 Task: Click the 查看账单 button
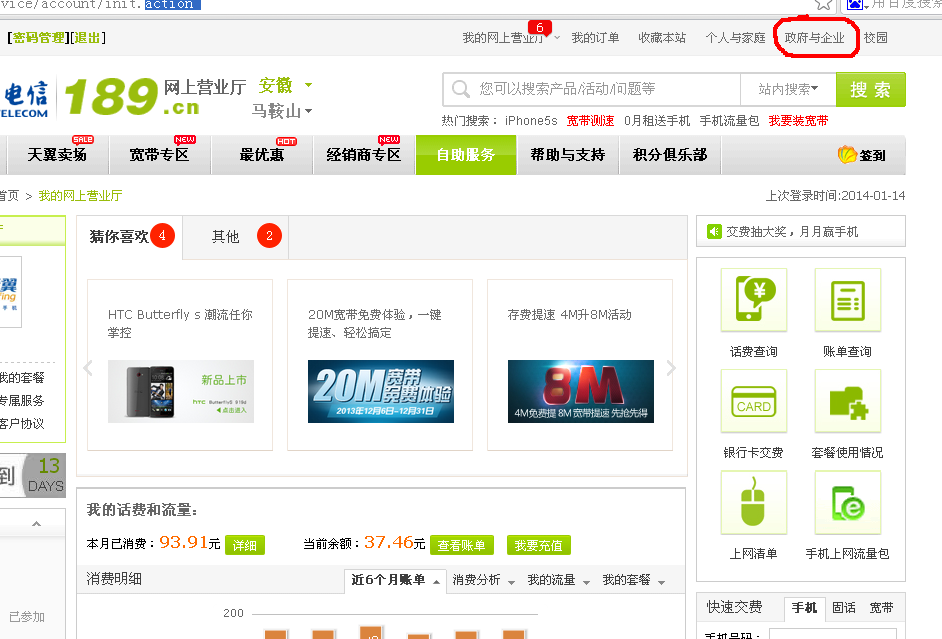coord(461,545)
